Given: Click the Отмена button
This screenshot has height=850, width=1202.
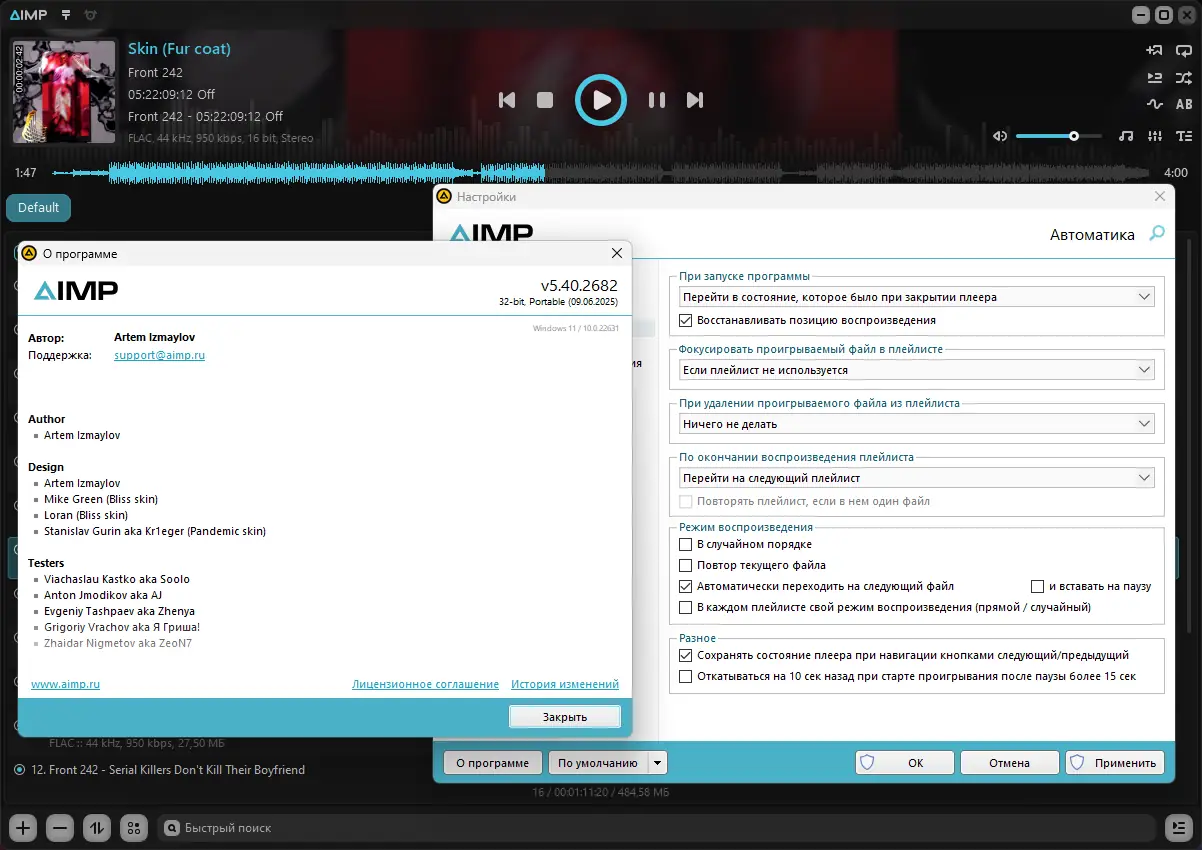Looking at the screenshot, I should 1009,763.
